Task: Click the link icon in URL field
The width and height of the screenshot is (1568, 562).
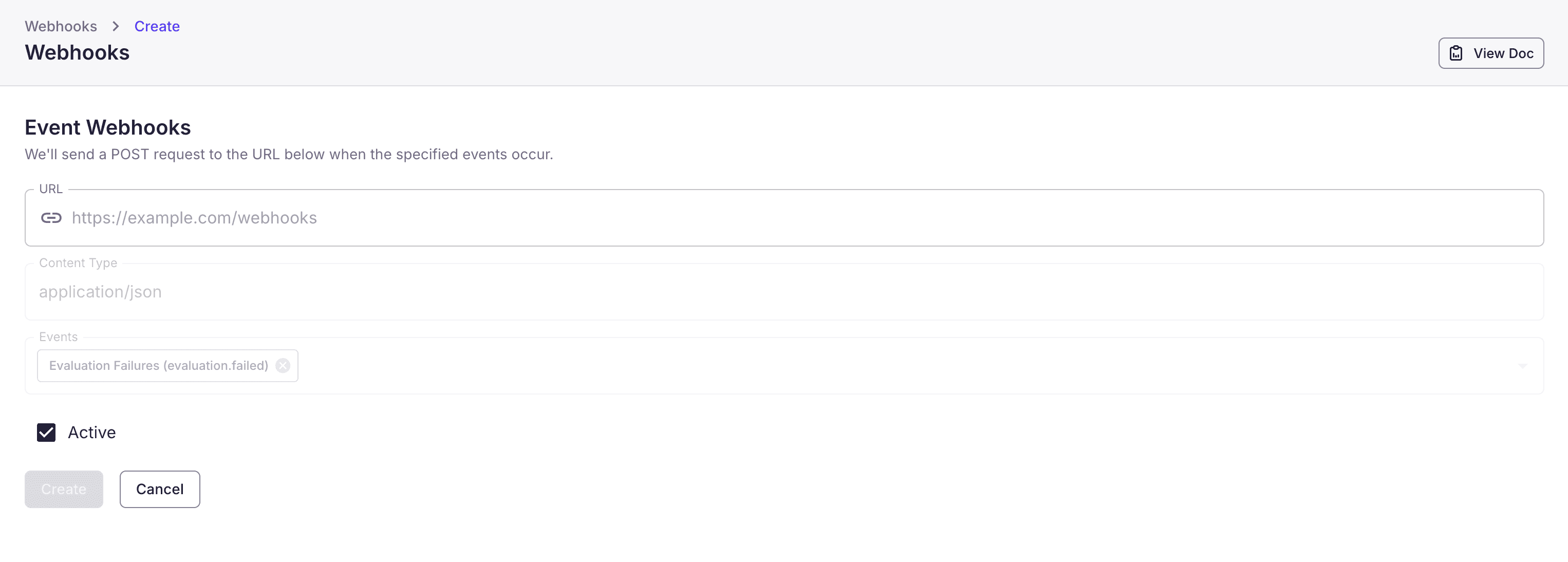Action: tap(51, 218)
